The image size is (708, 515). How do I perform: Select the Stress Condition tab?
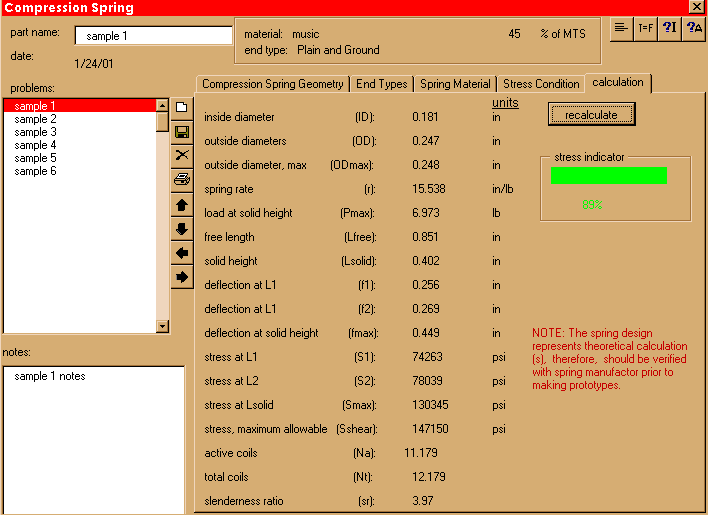[x=541, y=84]
